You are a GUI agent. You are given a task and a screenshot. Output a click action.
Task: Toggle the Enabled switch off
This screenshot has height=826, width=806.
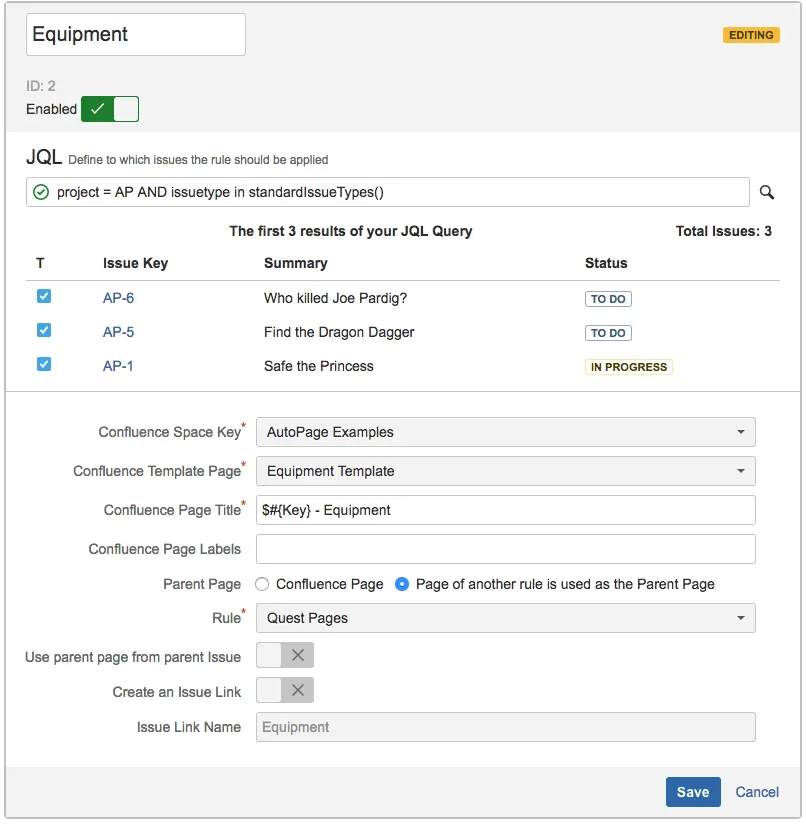(110, 109)
